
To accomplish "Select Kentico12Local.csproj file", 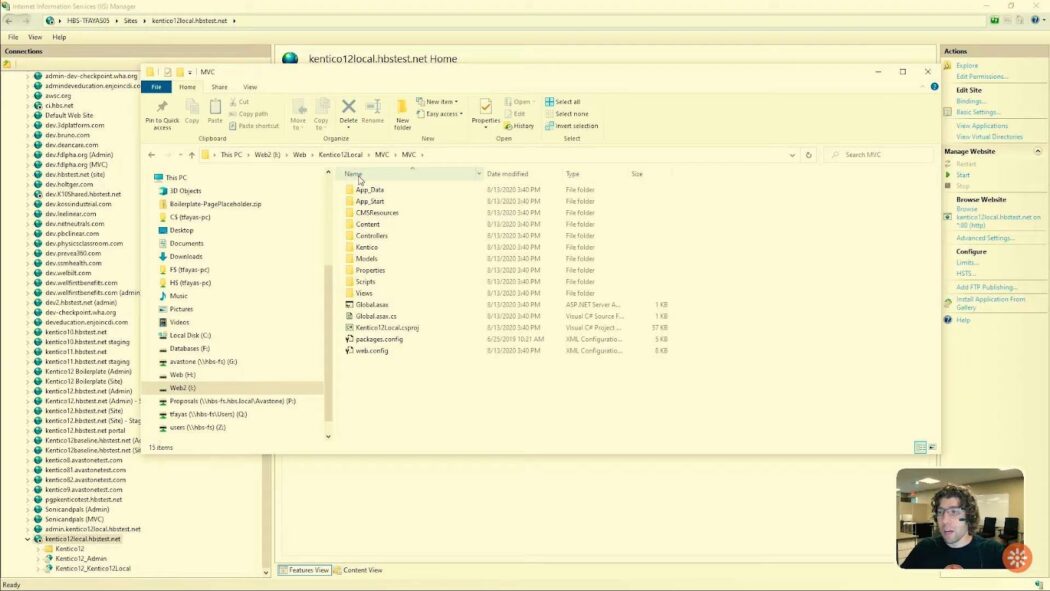I will [387, 328].
